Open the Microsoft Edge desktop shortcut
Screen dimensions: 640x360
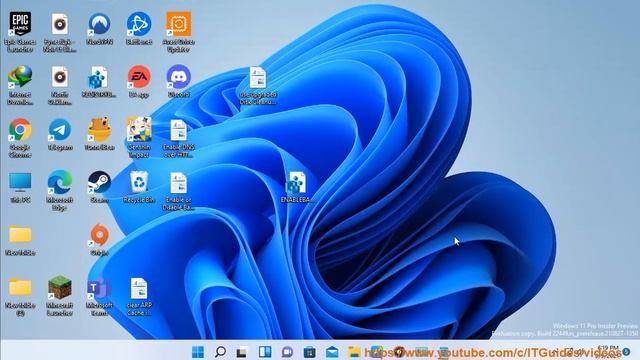point(60,190)
